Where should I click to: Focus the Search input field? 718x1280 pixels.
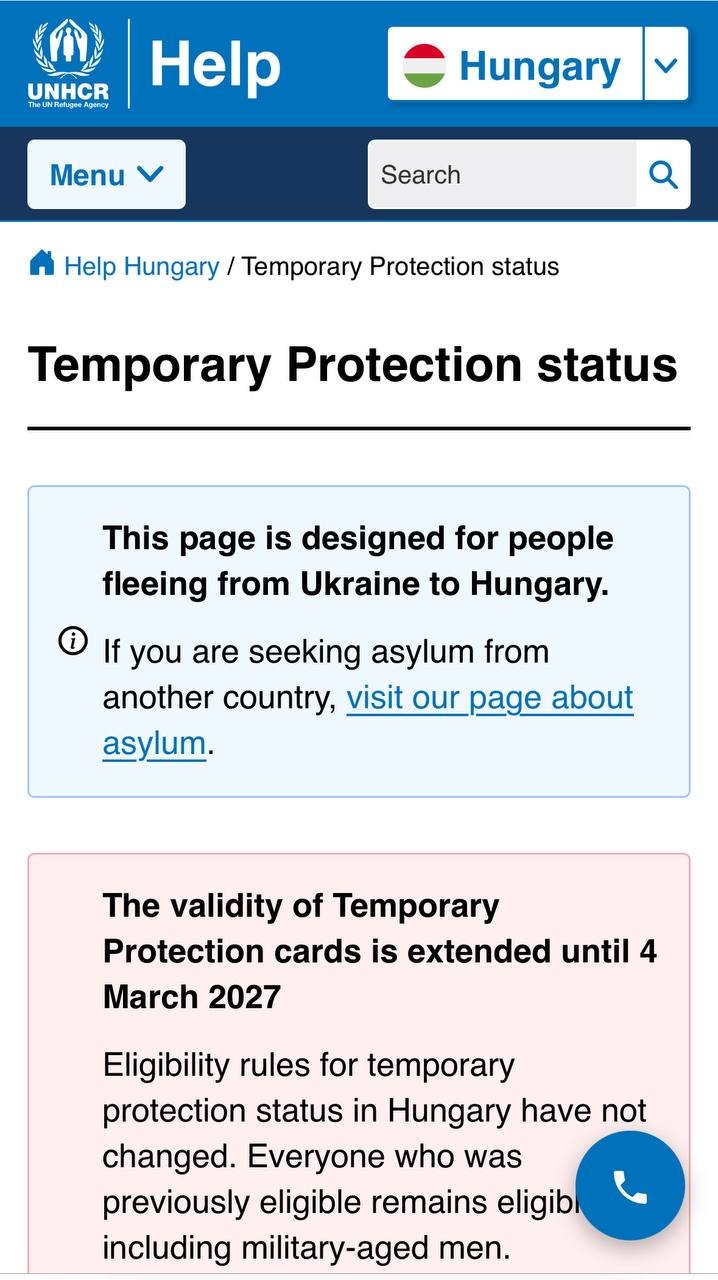[x=502, y=175]
